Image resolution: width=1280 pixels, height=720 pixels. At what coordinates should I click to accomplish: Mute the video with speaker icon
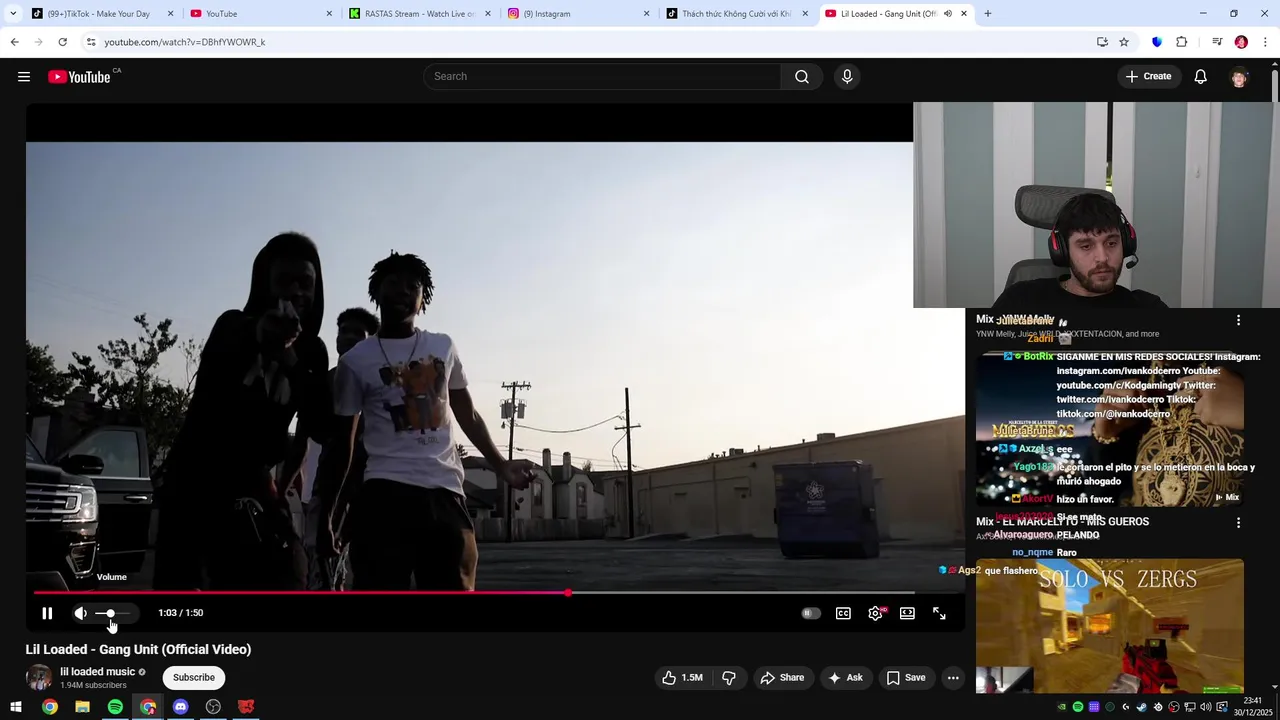point(81,613)
